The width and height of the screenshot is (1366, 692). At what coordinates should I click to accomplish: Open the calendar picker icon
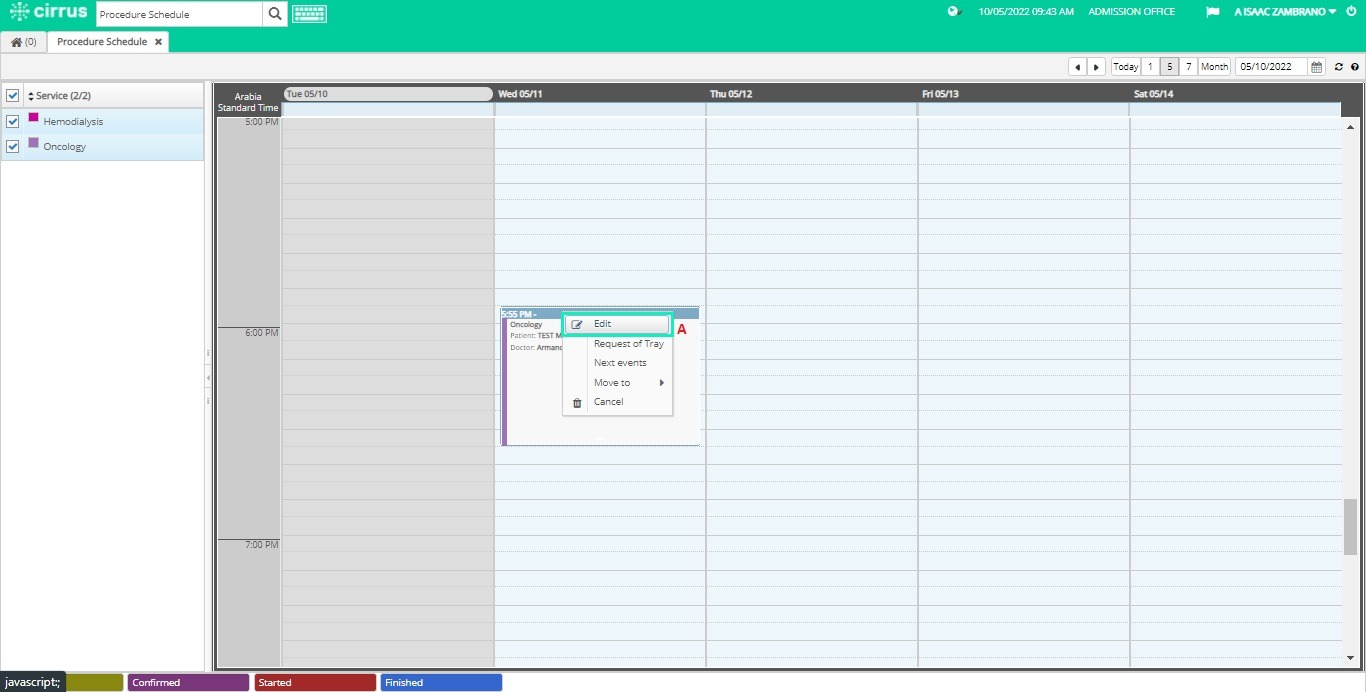(1317, 67)
